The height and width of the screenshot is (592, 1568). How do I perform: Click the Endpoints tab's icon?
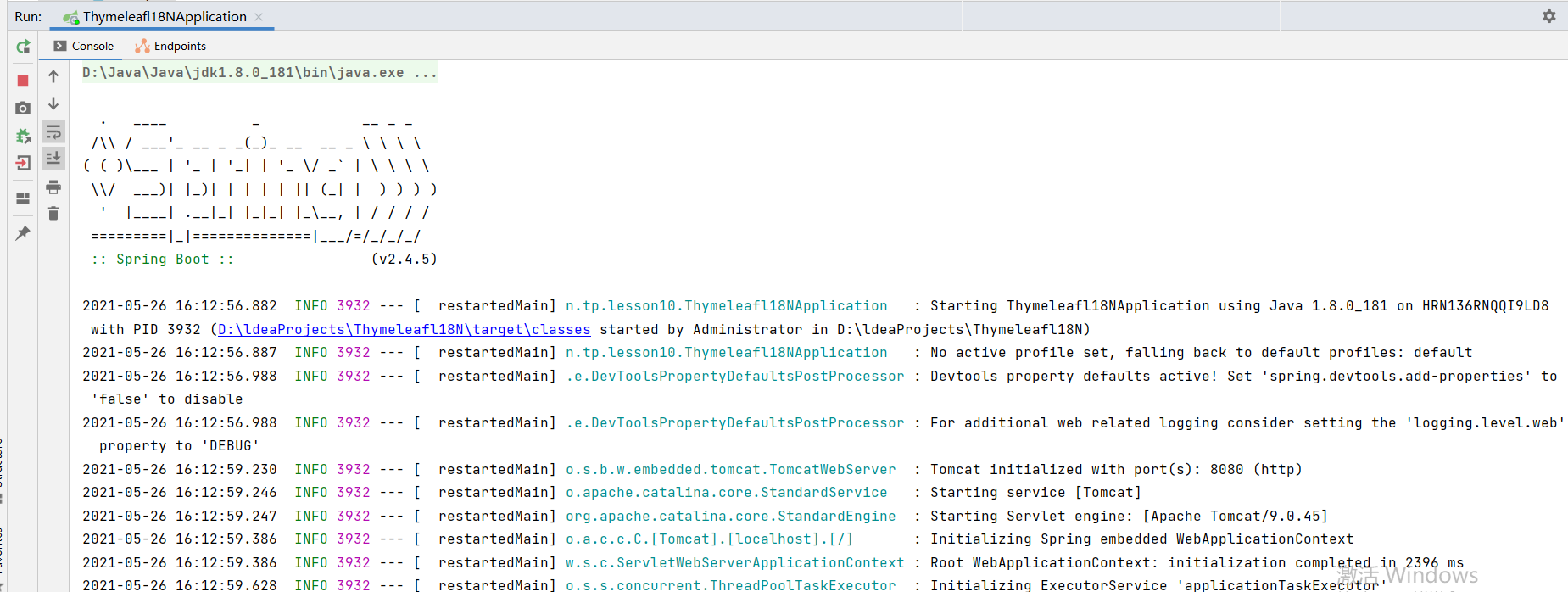pos(142,46)
